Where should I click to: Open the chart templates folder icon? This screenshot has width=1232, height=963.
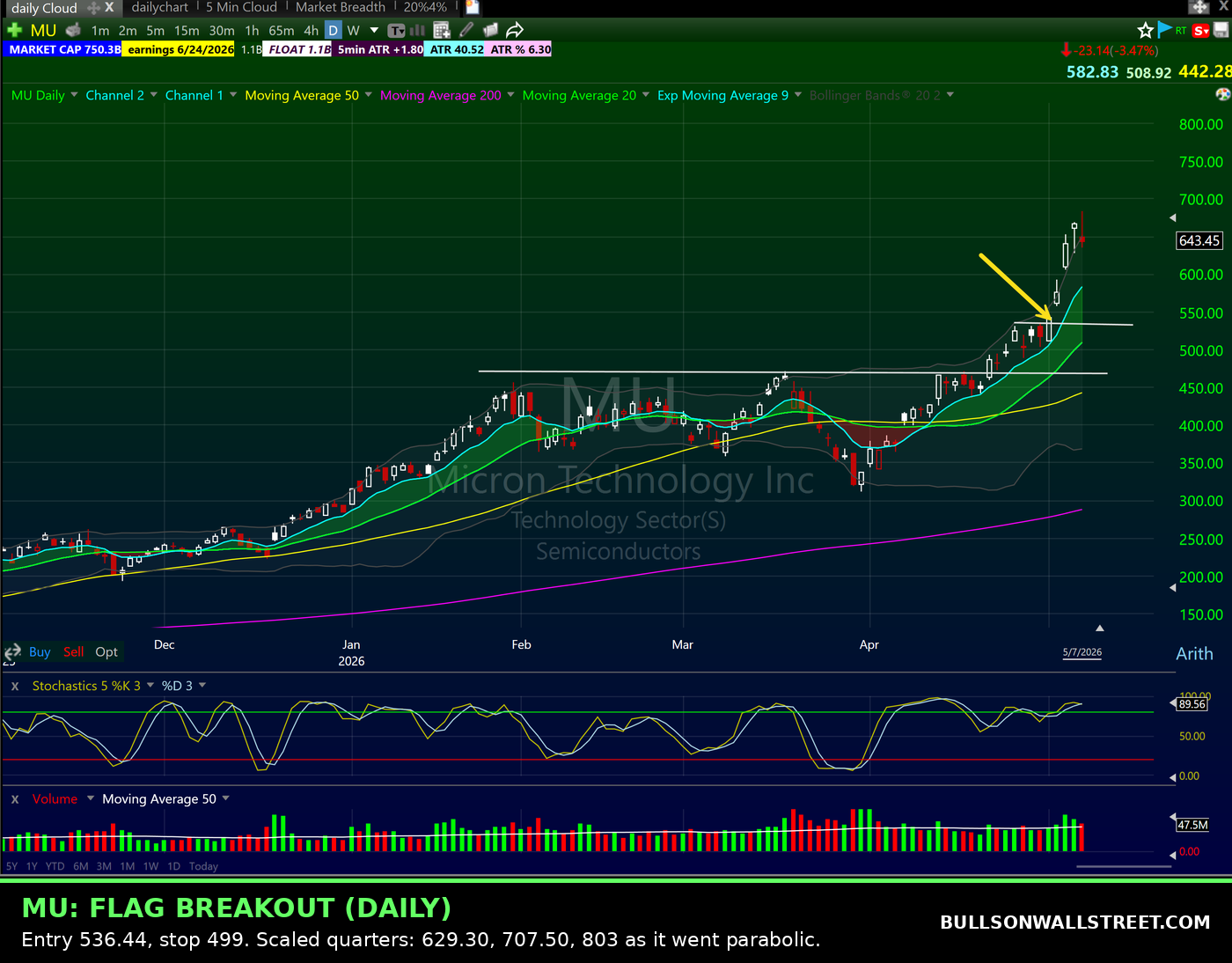(490, 30)
